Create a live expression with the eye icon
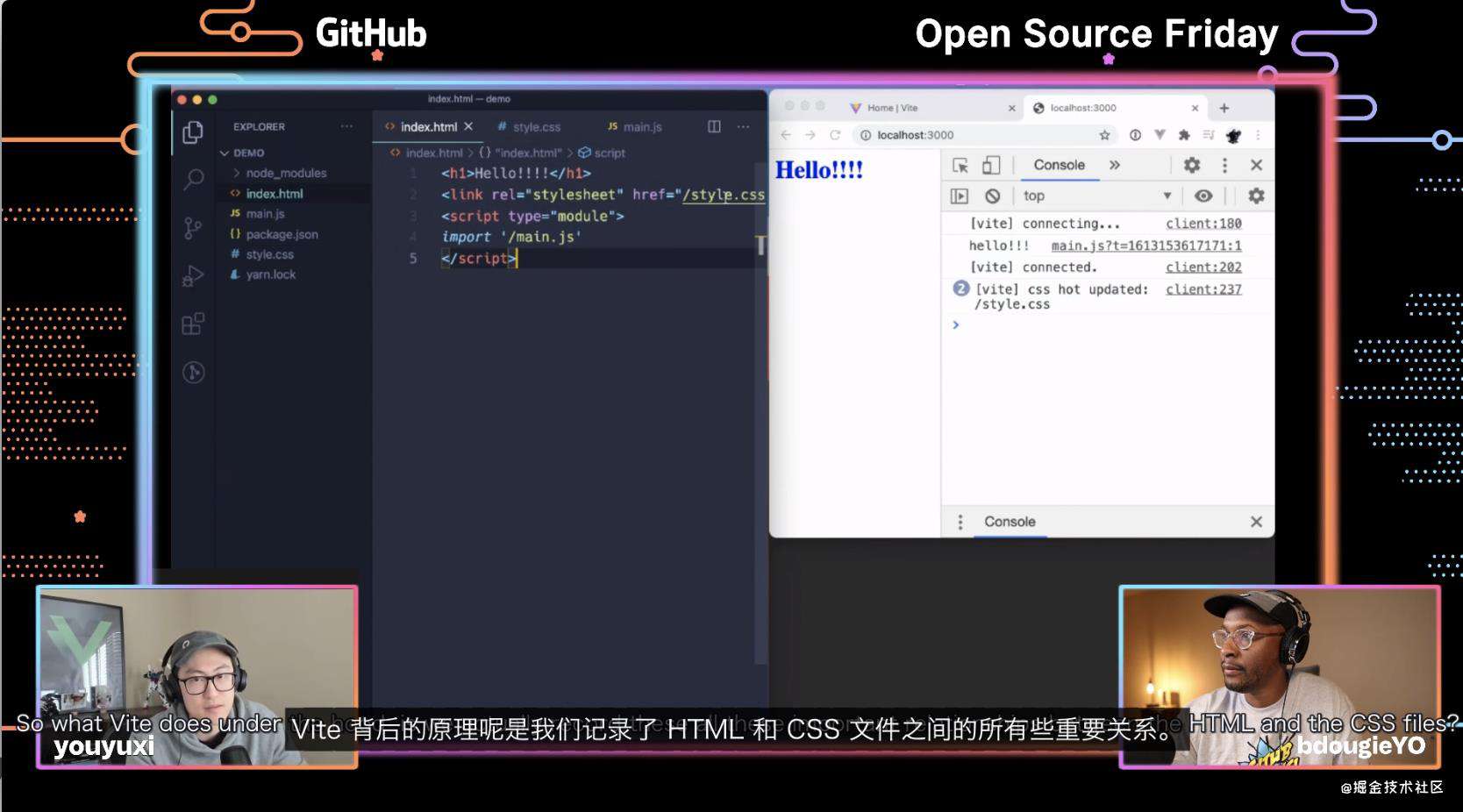1463x812 pixels. (x=1203, y=196)
